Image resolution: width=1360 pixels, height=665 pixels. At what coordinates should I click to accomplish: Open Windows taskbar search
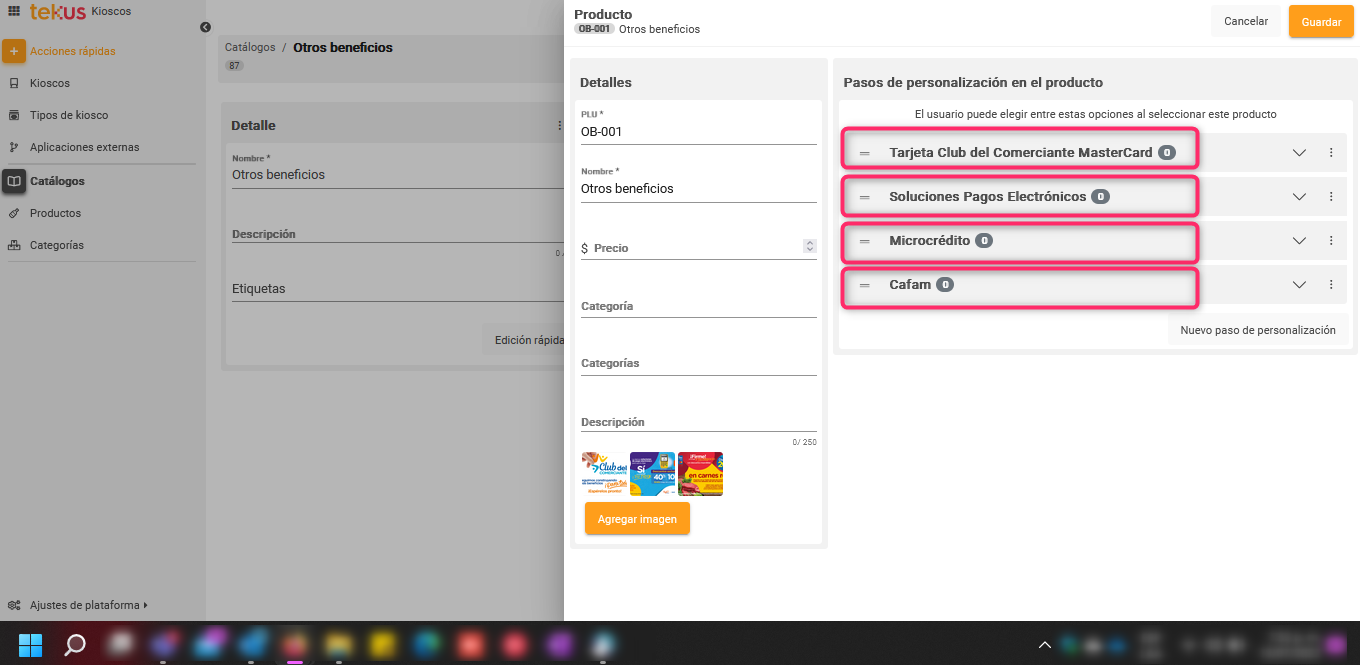point(75,644)
